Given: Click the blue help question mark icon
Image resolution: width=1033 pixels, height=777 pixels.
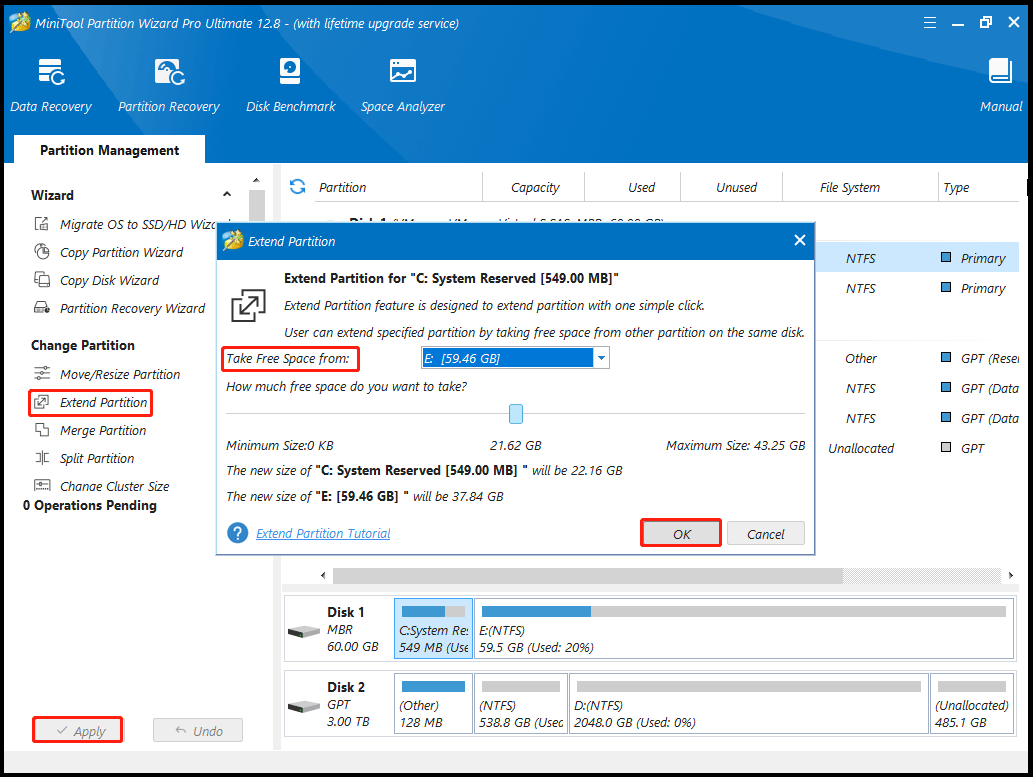Looking at the screenshot, I should click(x=238, y=533).
